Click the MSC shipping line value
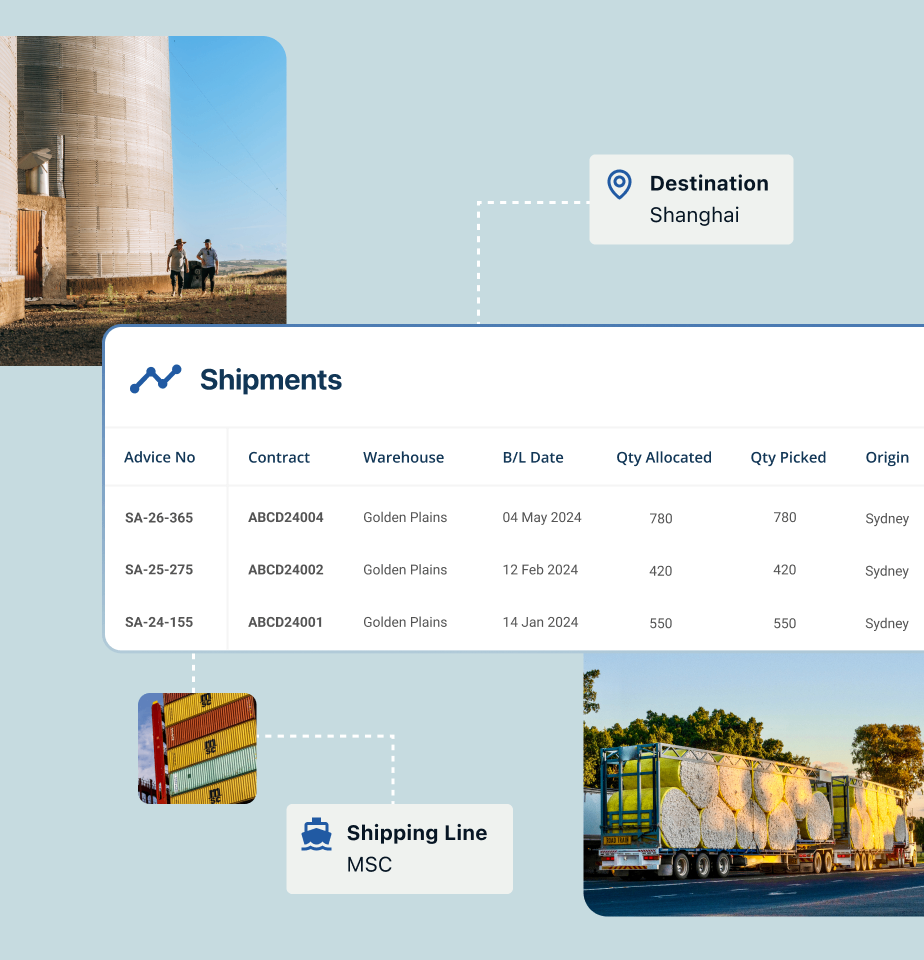The width and height of the screenshot is (924, 960). [369, 864]
